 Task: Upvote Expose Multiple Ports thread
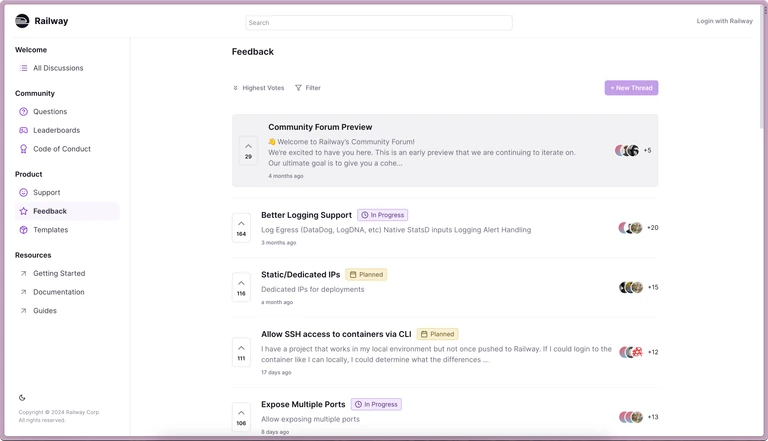click(241, 417)
